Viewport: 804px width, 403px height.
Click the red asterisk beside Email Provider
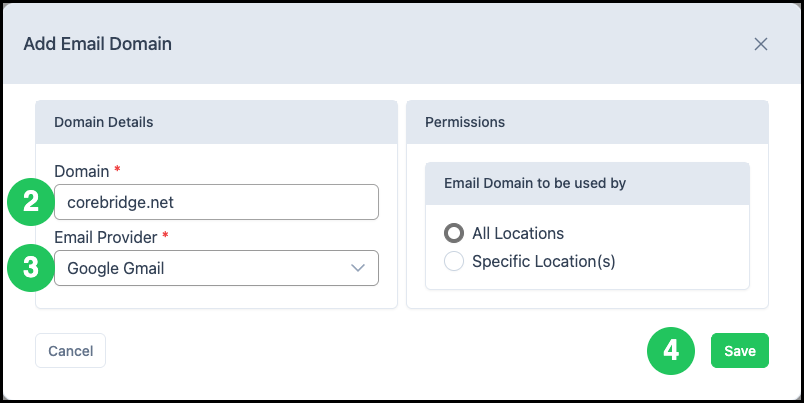[165, 235]
